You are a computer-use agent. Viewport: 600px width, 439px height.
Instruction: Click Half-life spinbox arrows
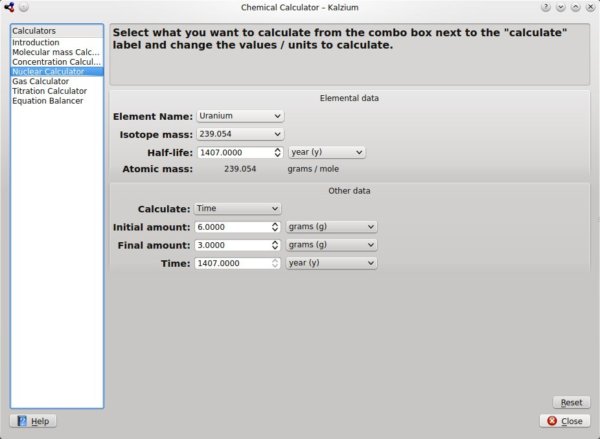(x=278, y=153)
